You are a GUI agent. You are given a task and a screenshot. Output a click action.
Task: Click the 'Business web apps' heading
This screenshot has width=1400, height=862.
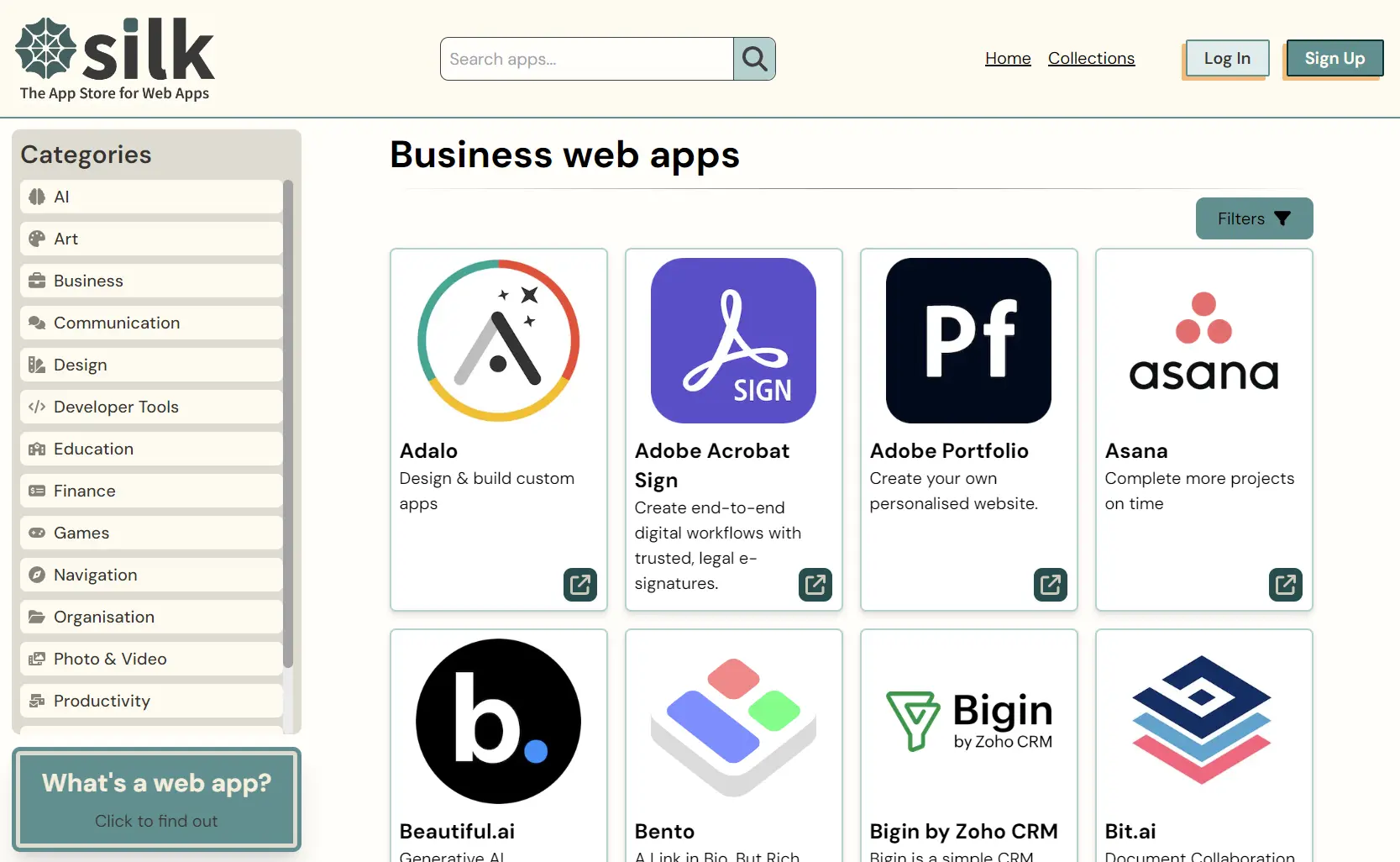[564, 155]
